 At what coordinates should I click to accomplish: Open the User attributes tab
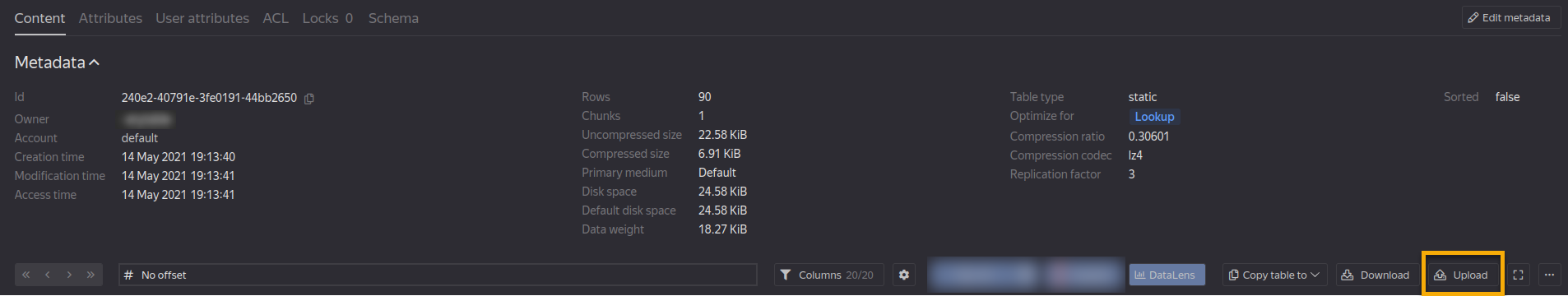[x=202, y=18]
